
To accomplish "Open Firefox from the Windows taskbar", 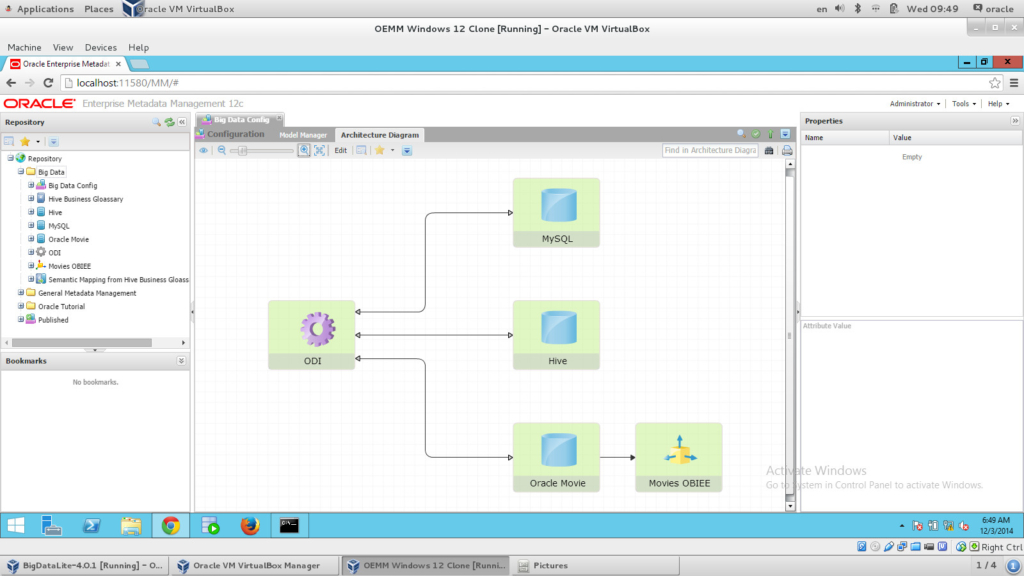I will click(x=249, y=526).
